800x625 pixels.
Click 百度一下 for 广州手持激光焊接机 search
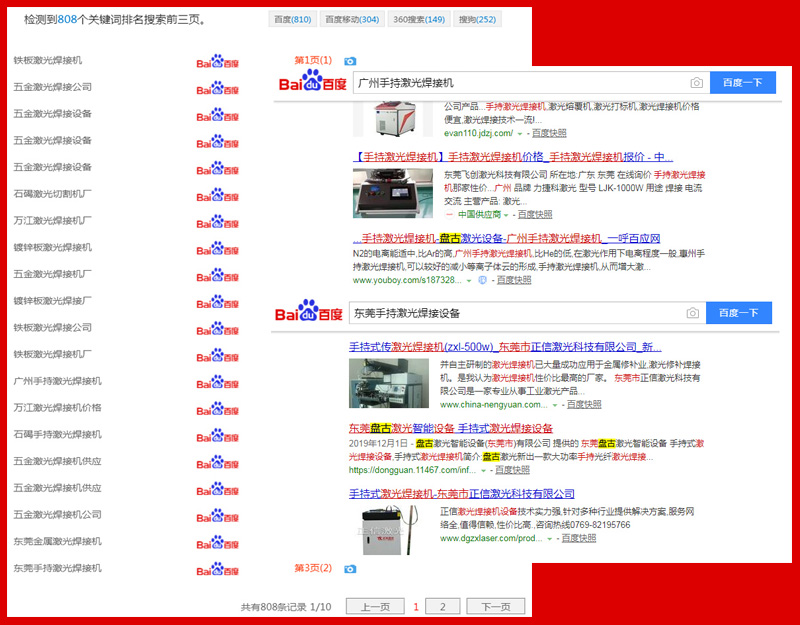pyautogui.click(x=743, y=83)
